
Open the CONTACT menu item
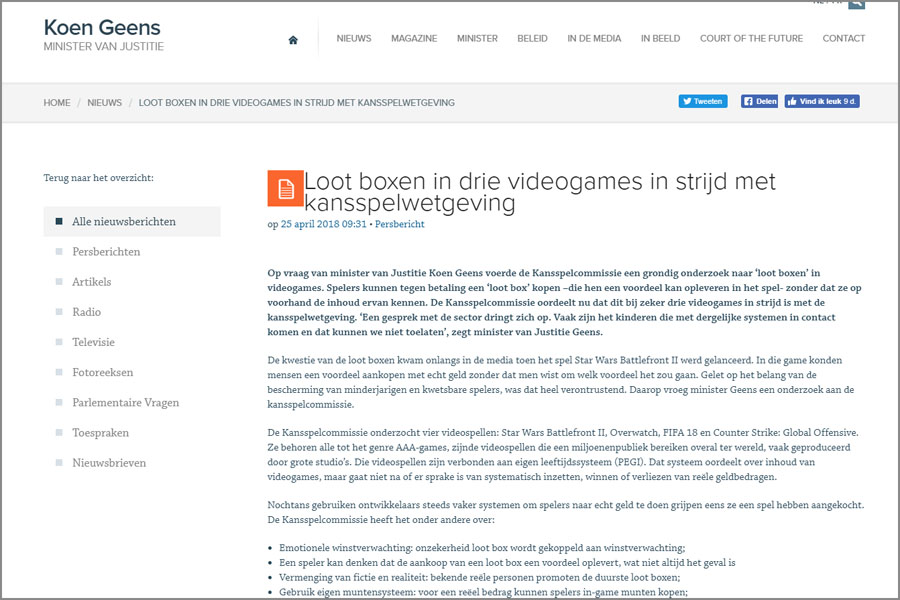pos(843,38)
